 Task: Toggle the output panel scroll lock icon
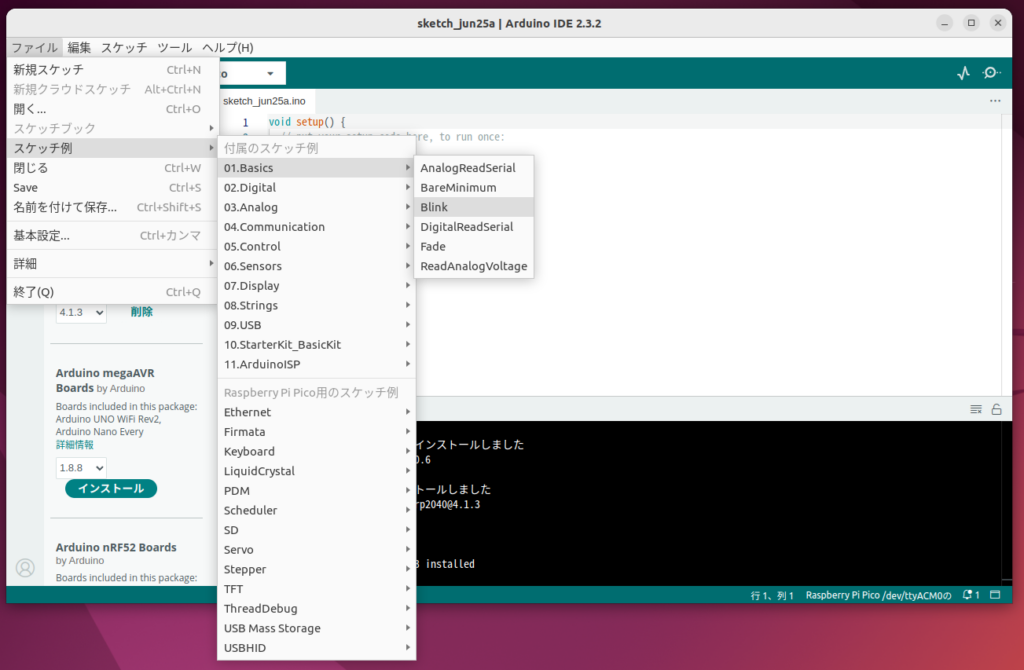(997, 409)
